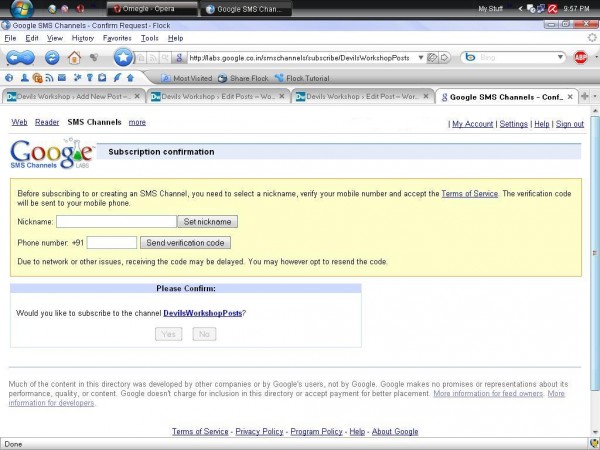Click the Sign out link
Image resolution: width=600 pixels, height=450 pixels.
(570, 124)
